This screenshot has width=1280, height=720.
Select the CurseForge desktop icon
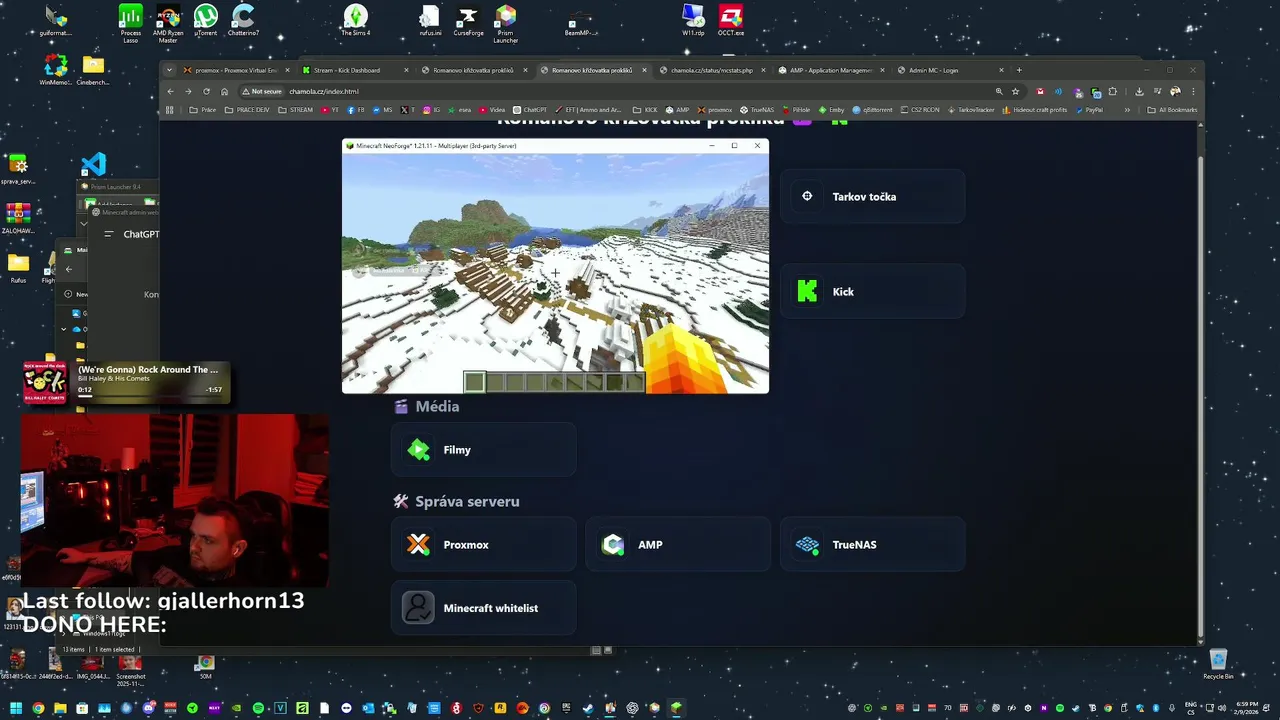tap(468, 21)
